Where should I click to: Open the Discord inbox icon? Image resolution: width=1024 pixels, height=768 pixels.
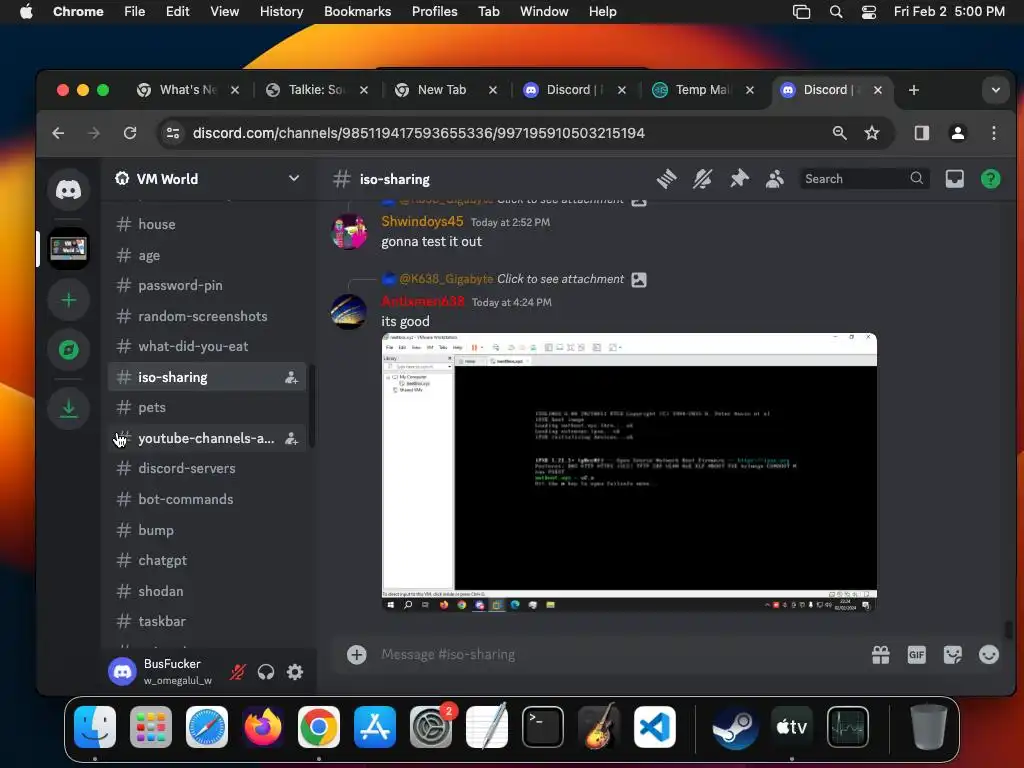coord(954,178)
